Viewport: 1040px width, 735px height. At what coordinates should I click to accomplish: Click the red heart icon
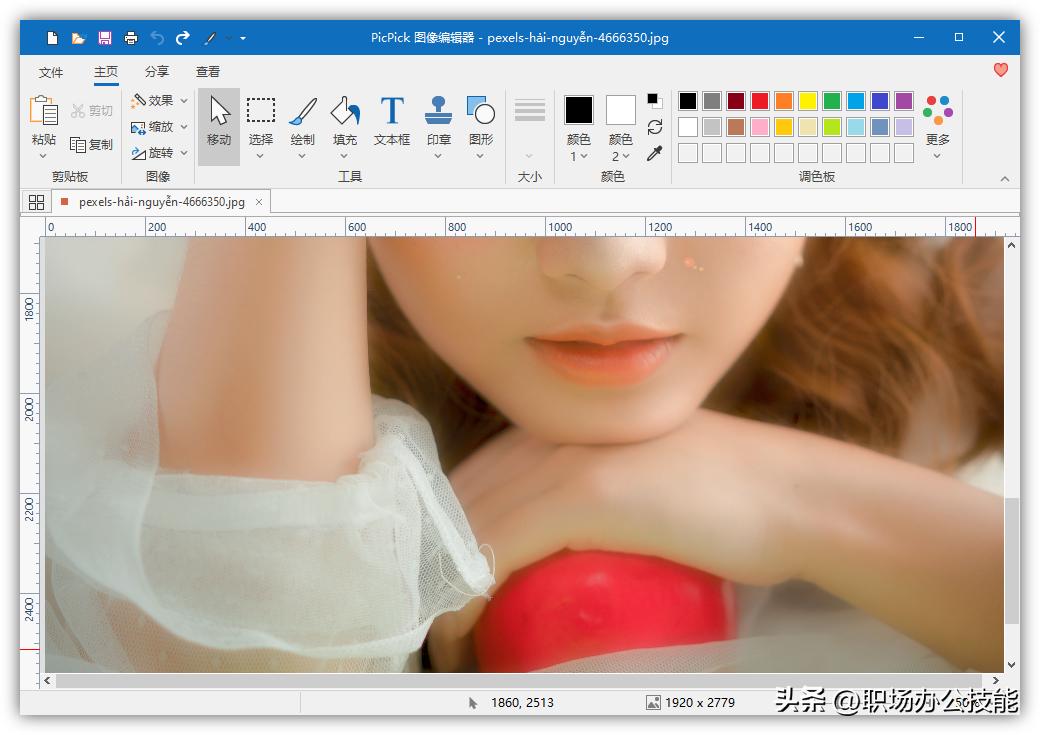[x=1000, y=70]
